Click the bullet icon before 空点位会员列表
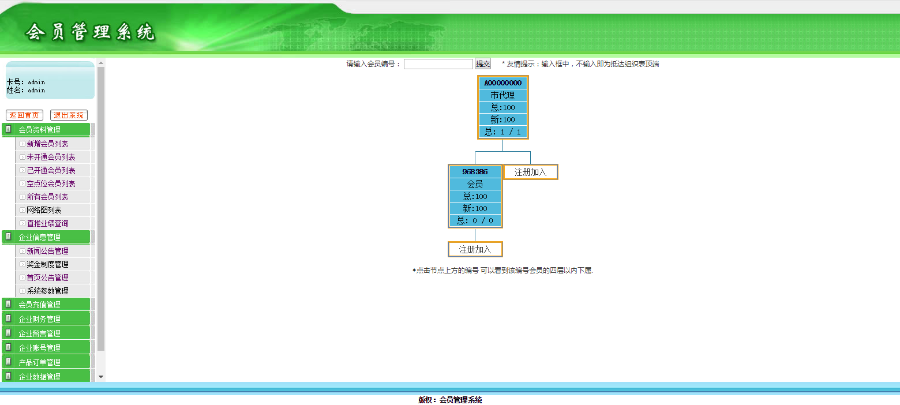Viewport: 900px width, 405px height. click(x=22, y=184)
